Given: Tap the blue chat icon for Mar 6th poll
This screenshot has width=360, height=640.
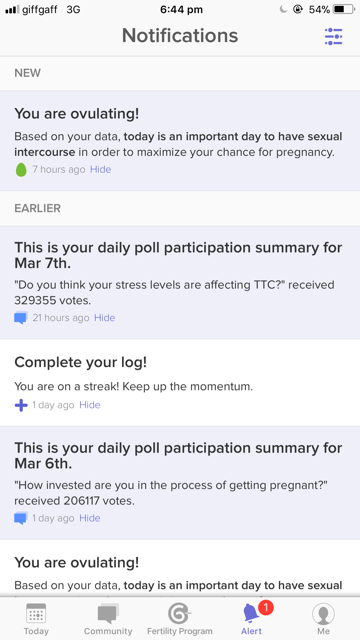Looking at the screenshot, I should 21,518.
